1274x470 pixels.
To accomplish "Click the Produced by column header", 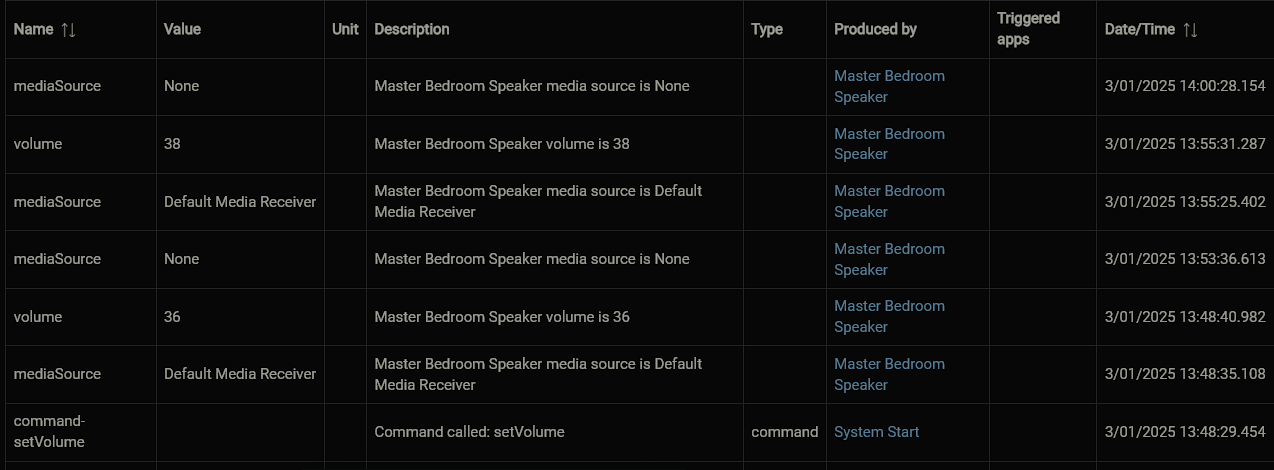I will (875, 29).
